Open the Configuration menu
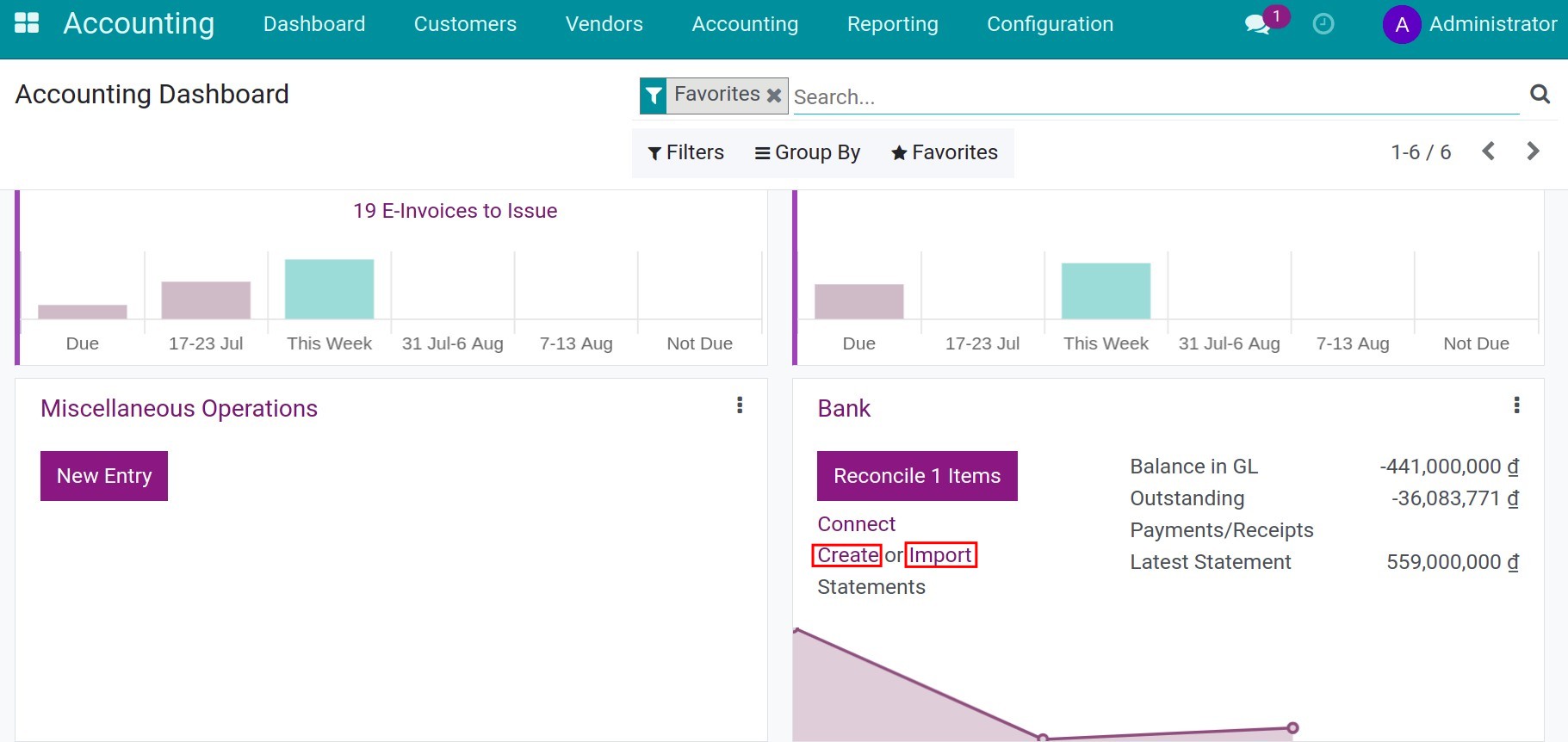 (x=1050, y=24)
